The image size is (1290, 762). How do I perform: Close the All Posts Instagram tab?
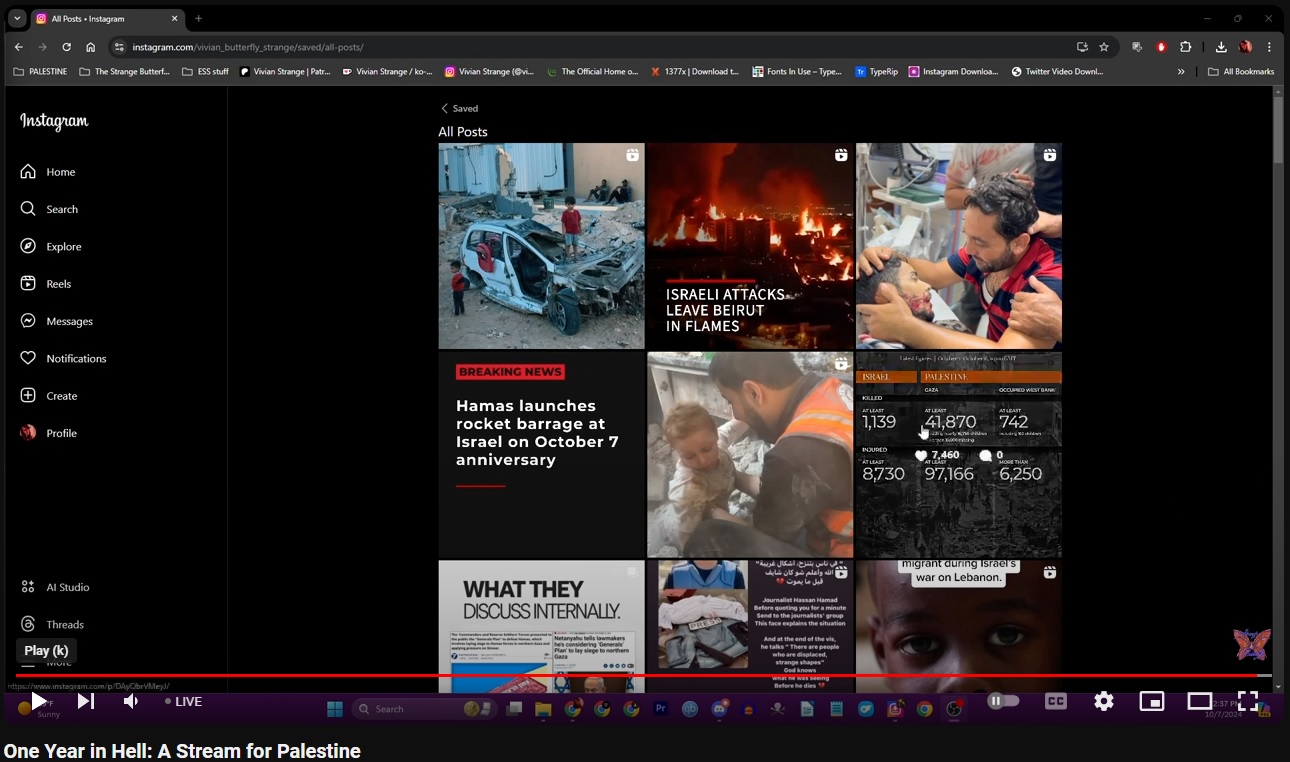[x=175, y=18]
